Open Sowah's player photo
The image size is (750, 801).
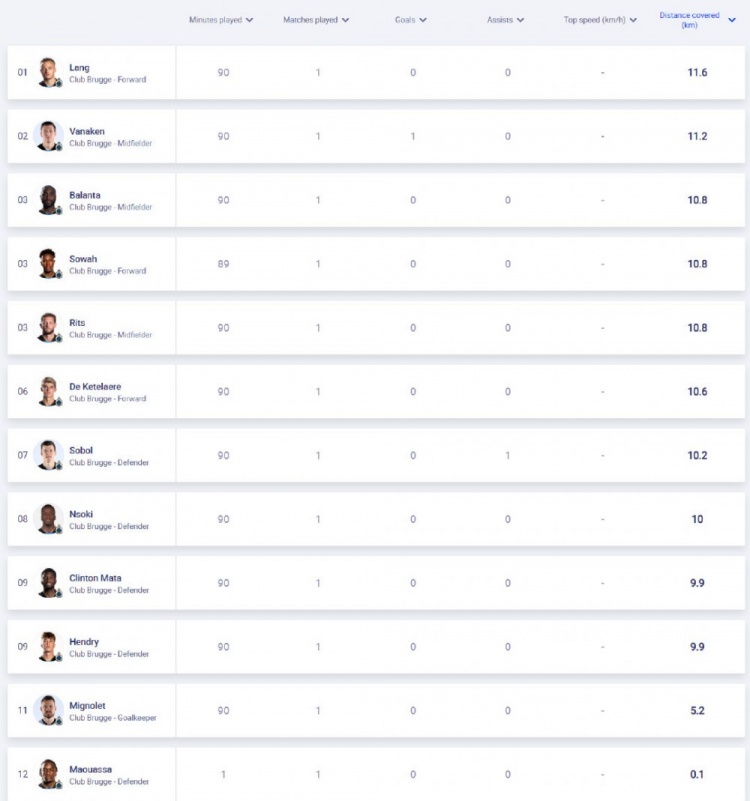[49, 264]
